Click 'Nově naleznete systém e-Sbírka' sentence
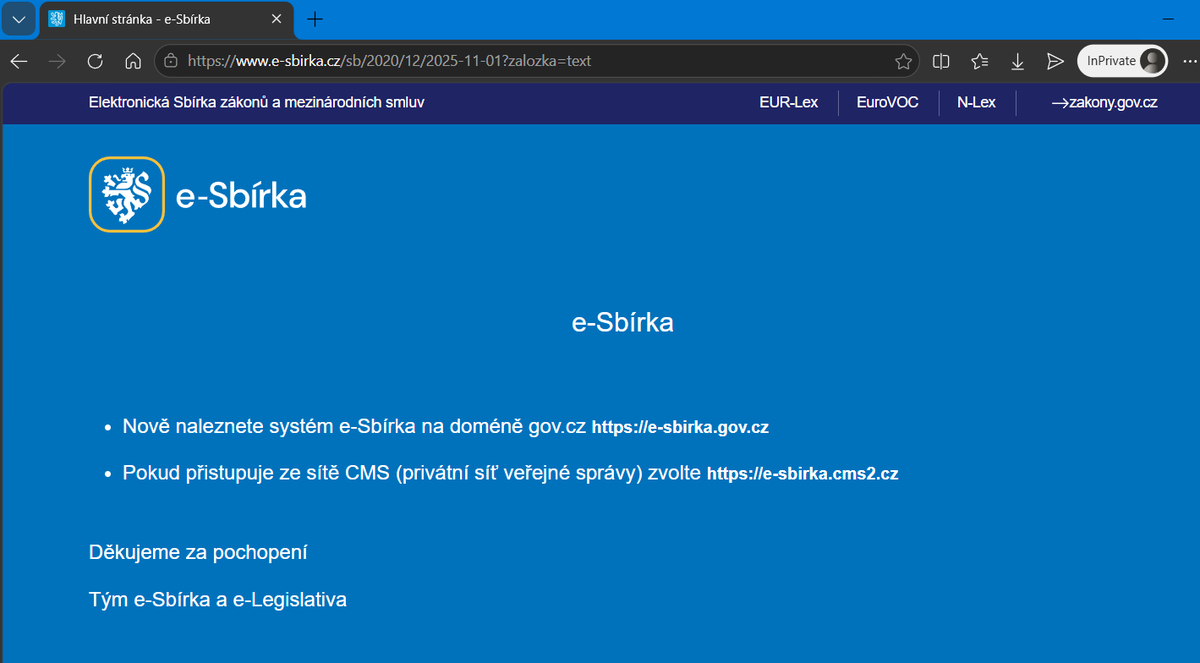 (354, 426)
